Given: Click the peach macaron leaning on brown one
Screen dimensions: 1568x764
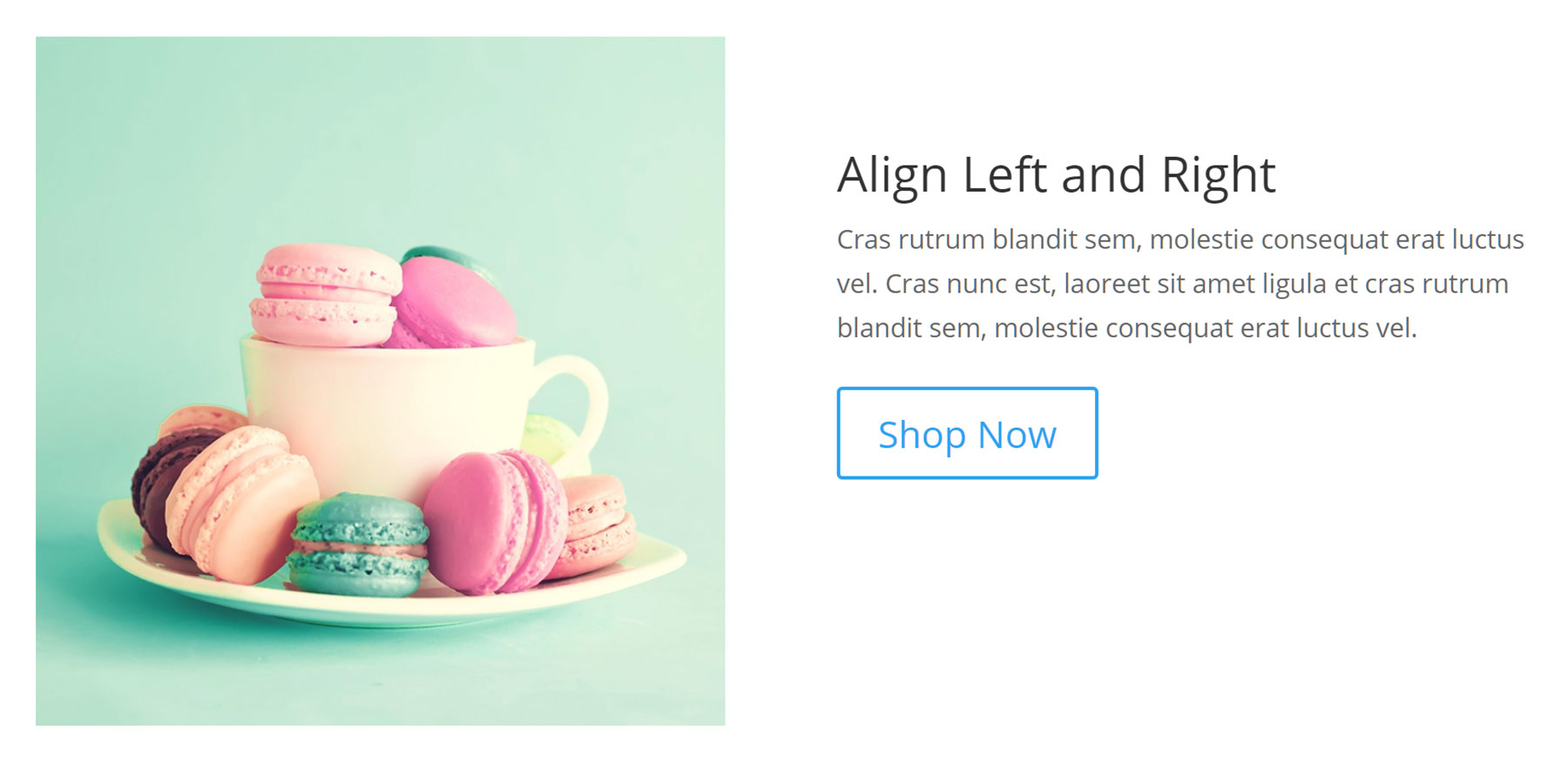Looking at the screenshot, I should [242, 505].
